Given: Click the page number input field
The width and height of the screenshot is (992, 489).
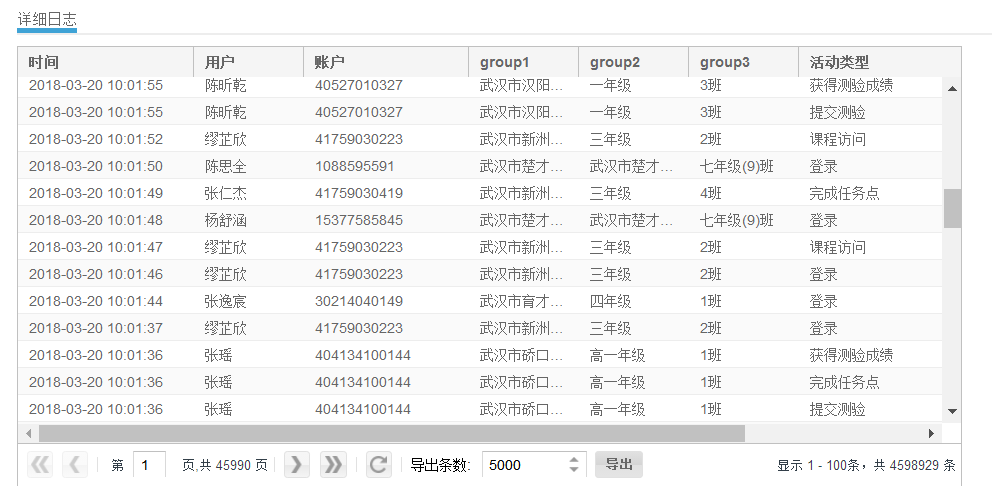Looking at the screenshot, I should pyautogui.click(x=150, y=465).
